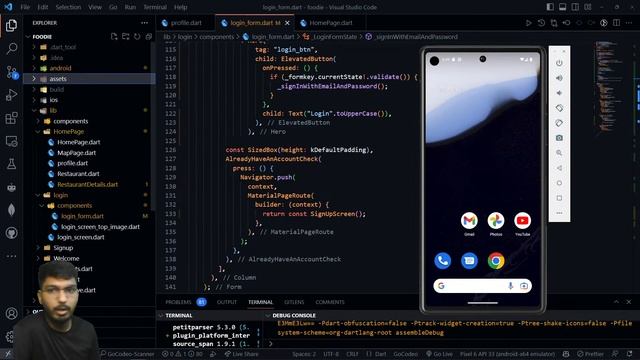Screen dimensions: 640x360
Task: Take an emulator screenshot with the camera icon
Action: coord(559,138)
